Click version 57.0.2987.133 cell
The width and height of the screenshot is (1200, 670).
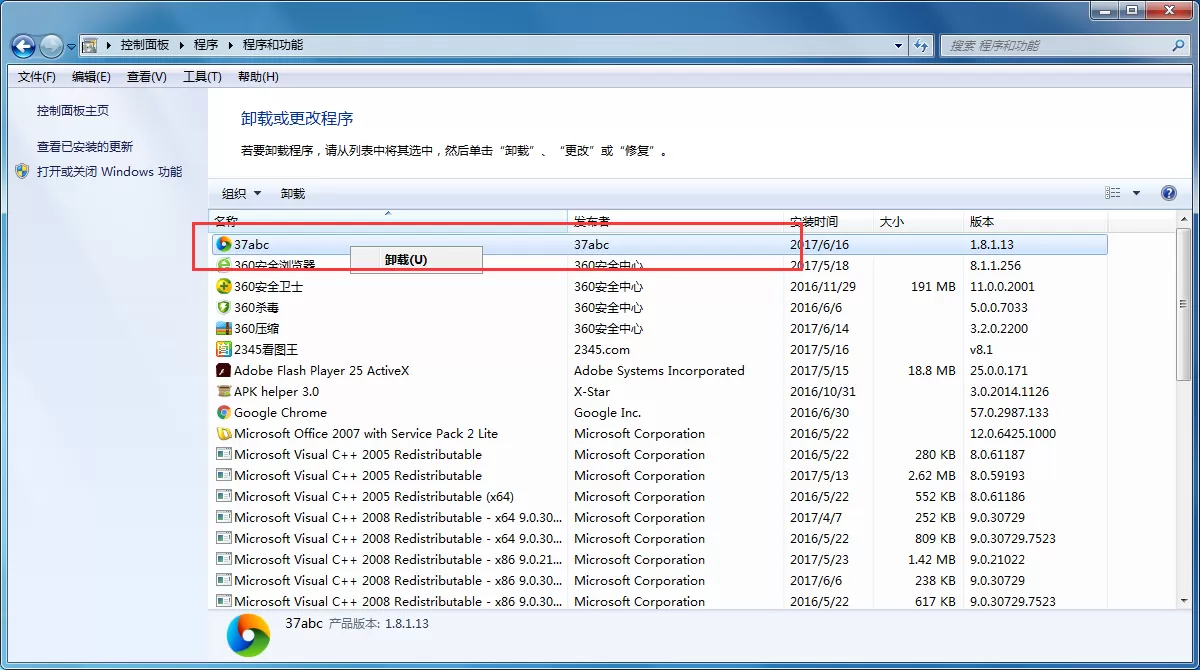(x=1009, y=412)
